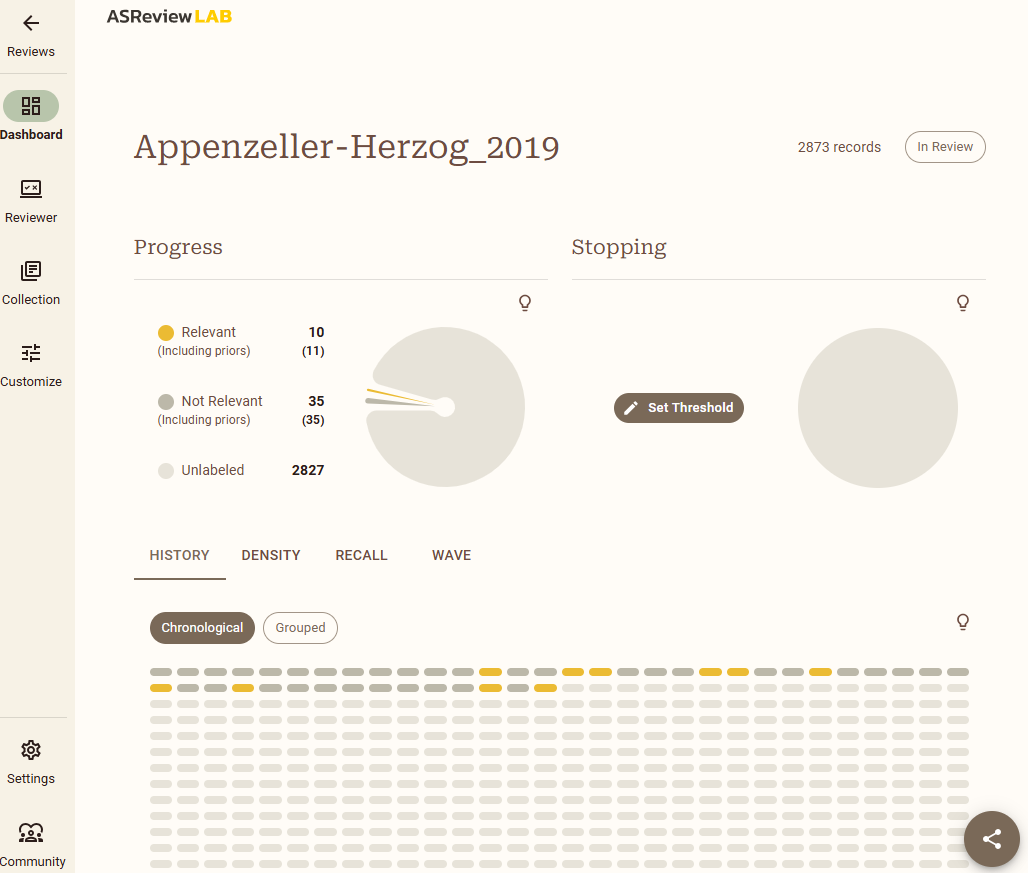Toggle the In Review status chip
The width and height of the screenshot is (1028, 873).
(x=945, y=147)
